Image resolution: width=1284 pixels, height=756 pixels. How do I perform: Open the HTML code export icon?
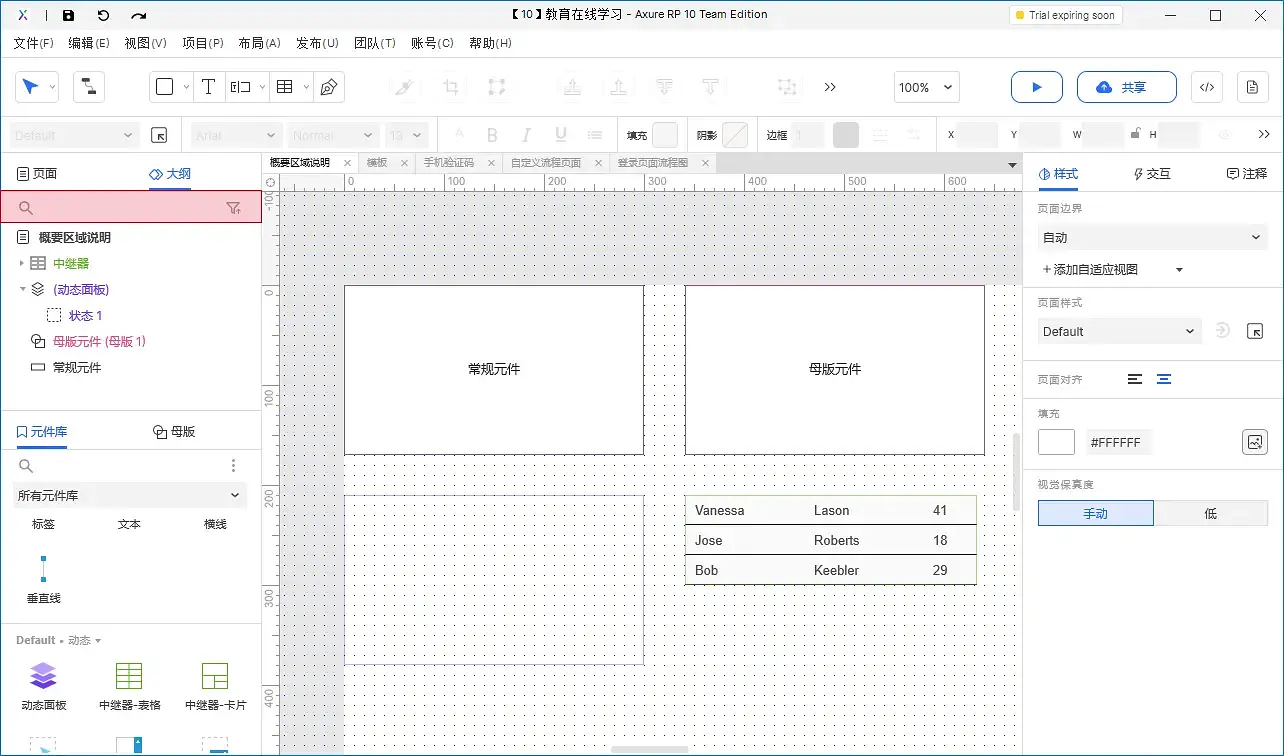coord(1206,87)
